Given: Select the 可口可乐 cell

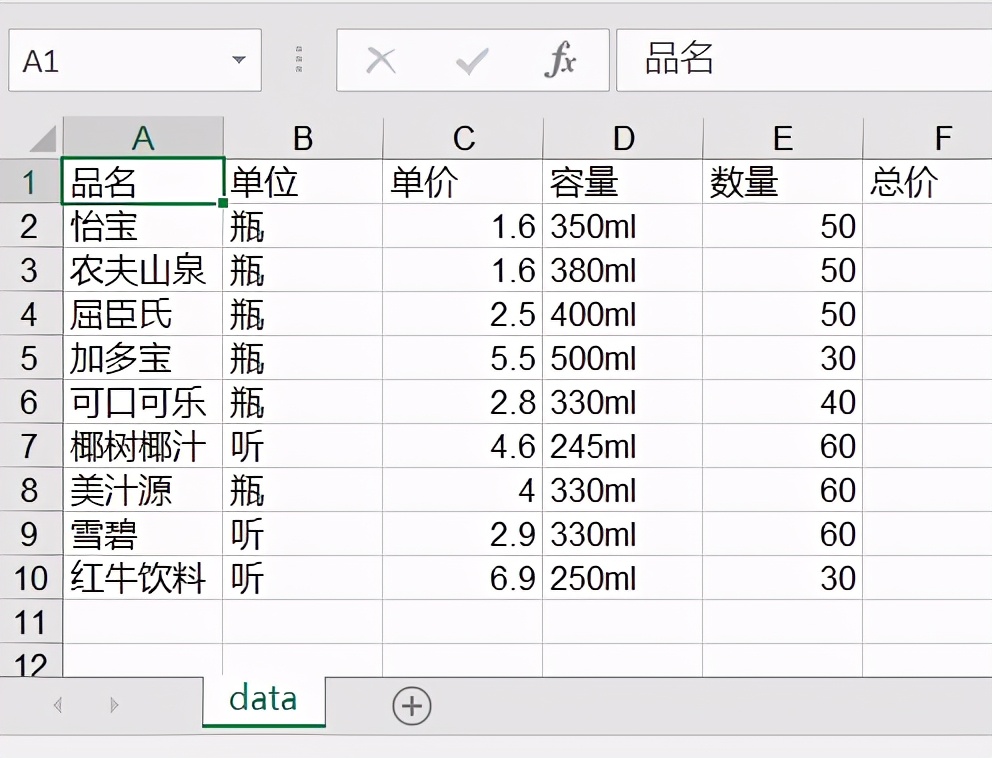Looking at the screenshot, I should coord(144,402).
